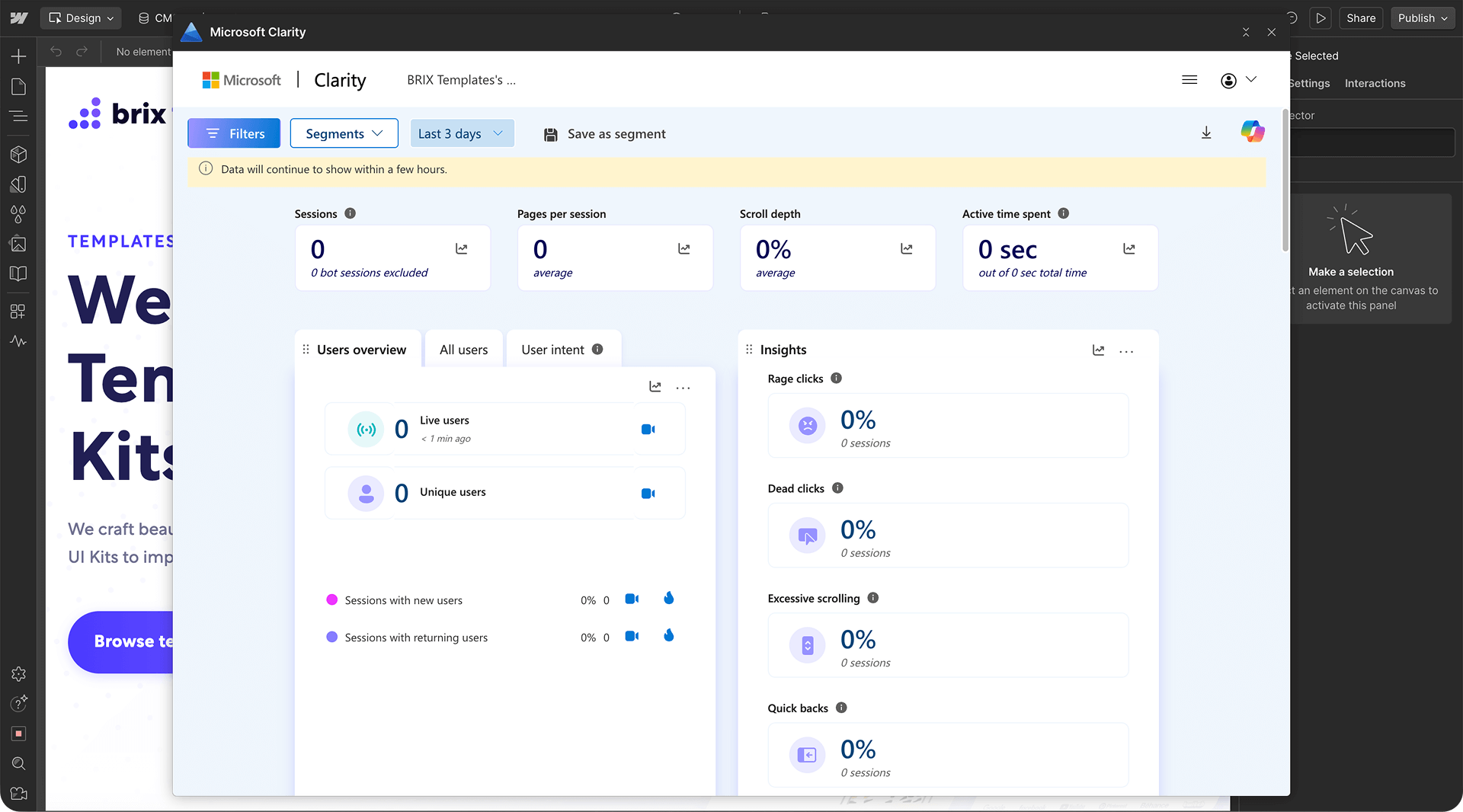
Task: Play recordings for Live users
Action: point(648,428)
